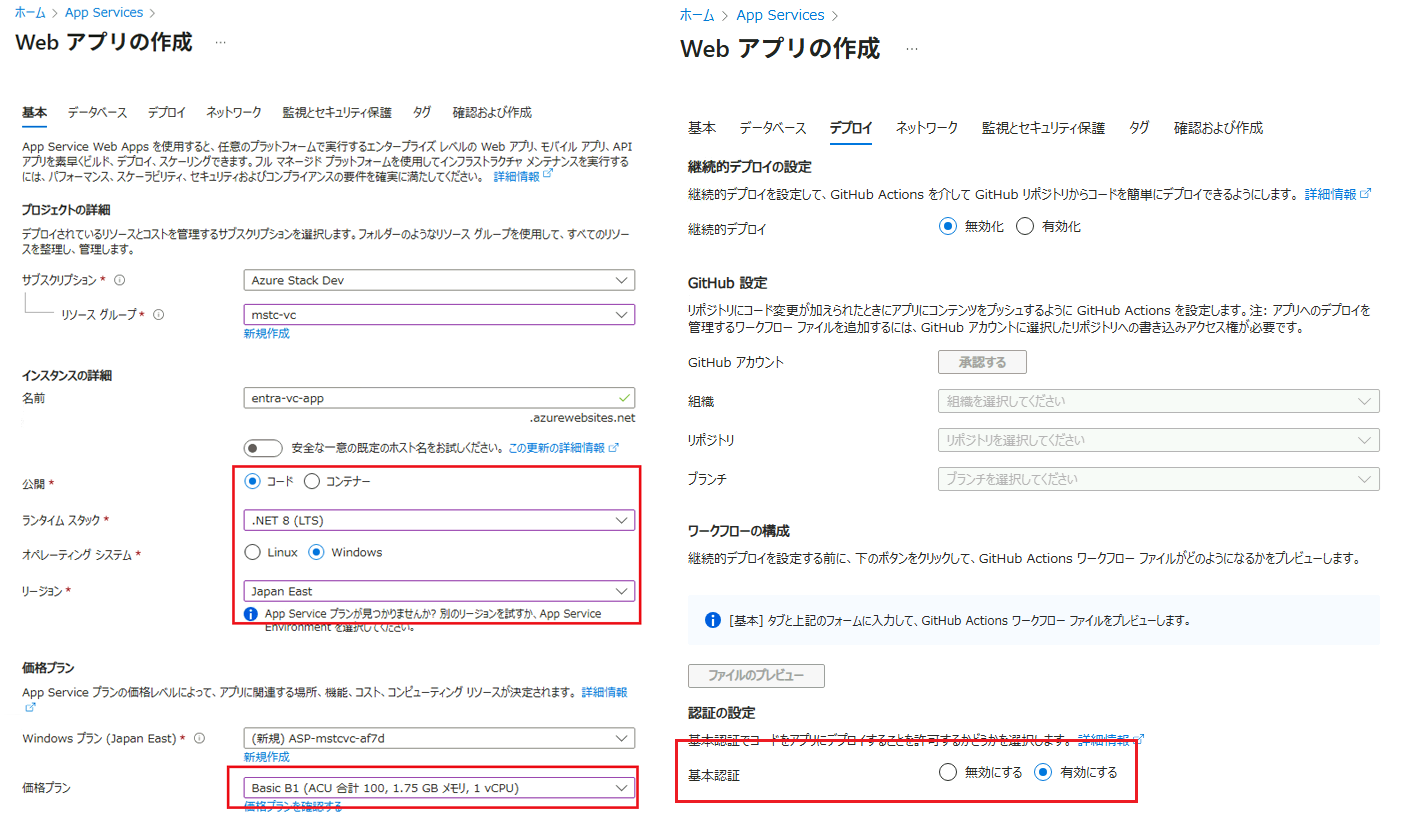Click info icon beside リソース グループ label
The height and width of the screenshot is (824, 1404).
[x=158, y=315]
